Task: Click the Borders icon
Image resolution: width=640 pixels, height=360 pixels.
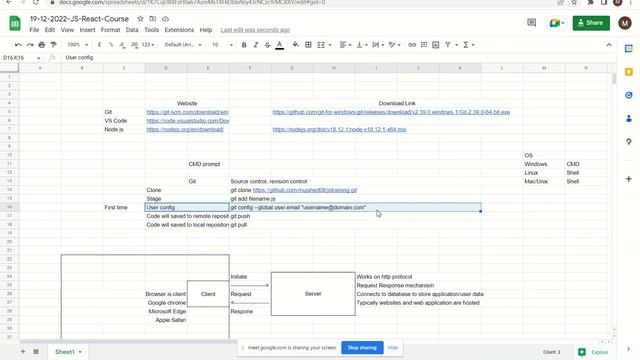Action: (308, 45)
